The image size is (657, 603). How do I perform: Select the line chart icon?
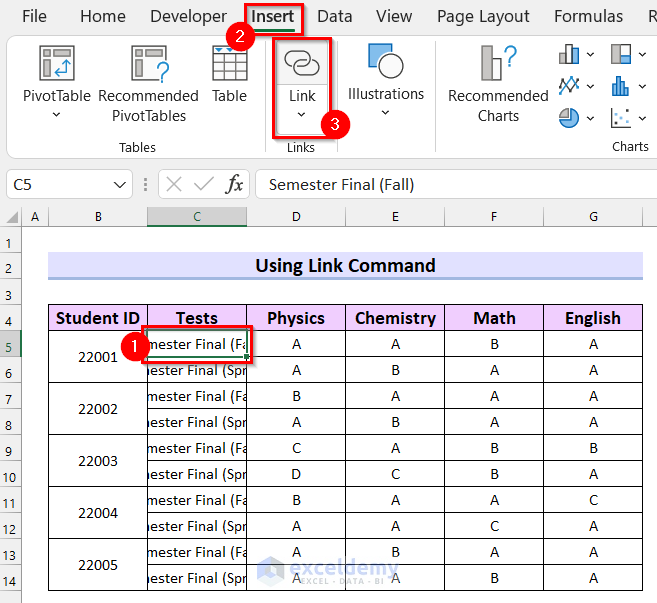coord(570,85)
